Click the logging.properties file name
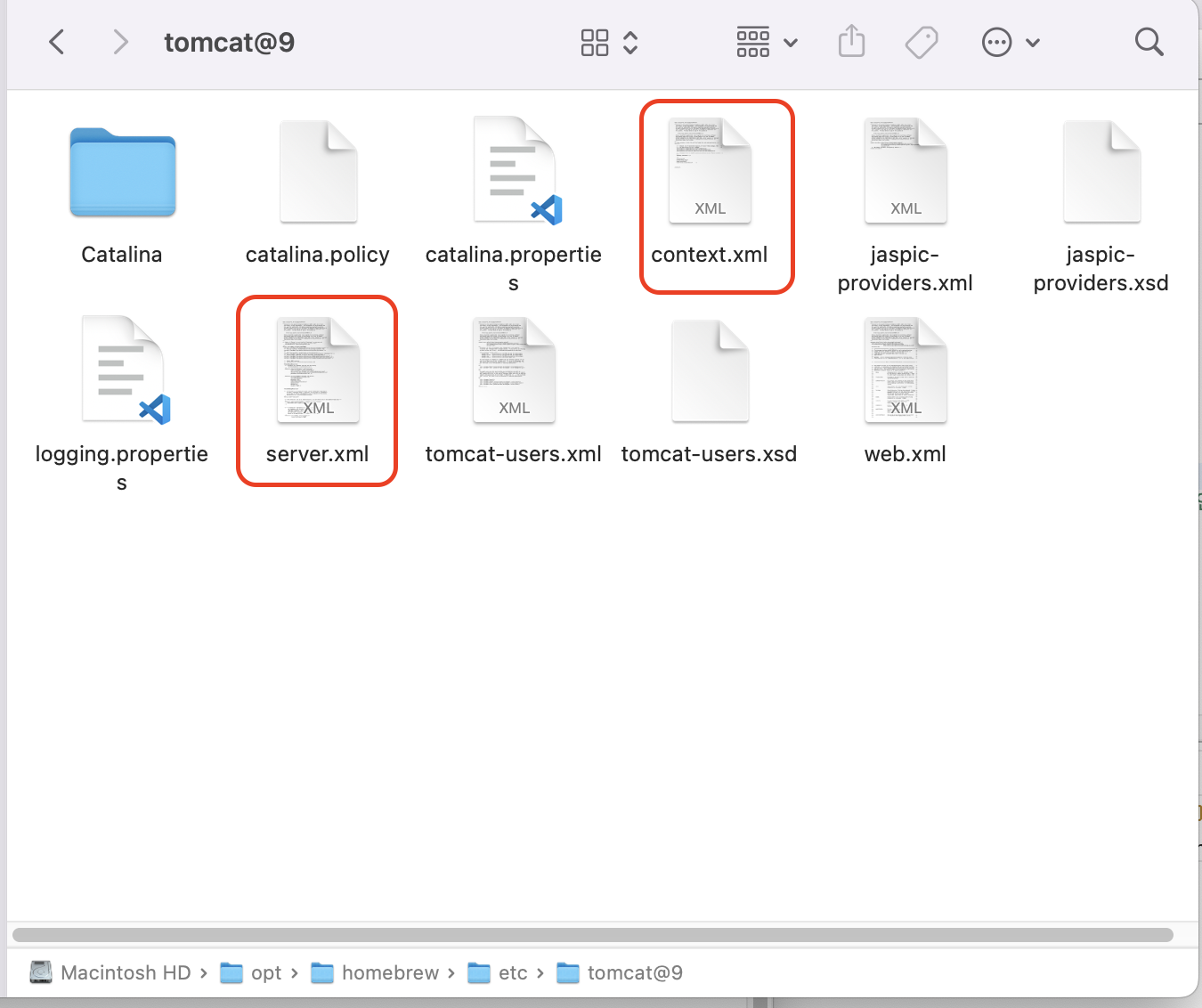This screenshot has width=1202, height=1008. click(122, 467)
